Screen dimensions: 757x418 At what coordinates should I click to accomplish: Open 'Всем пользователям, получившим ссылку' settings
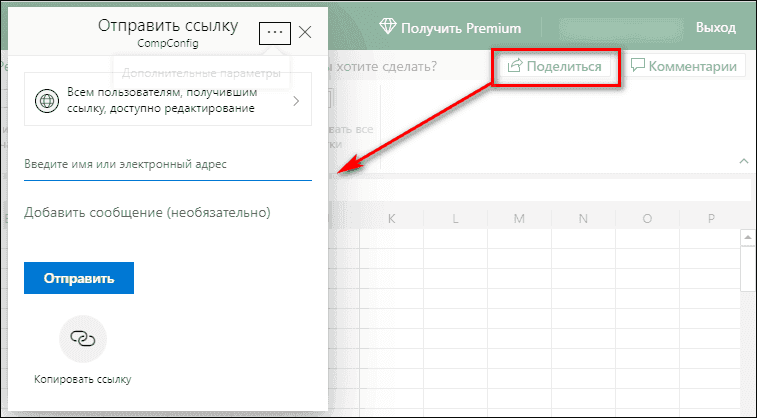click(x=168, y=99)
